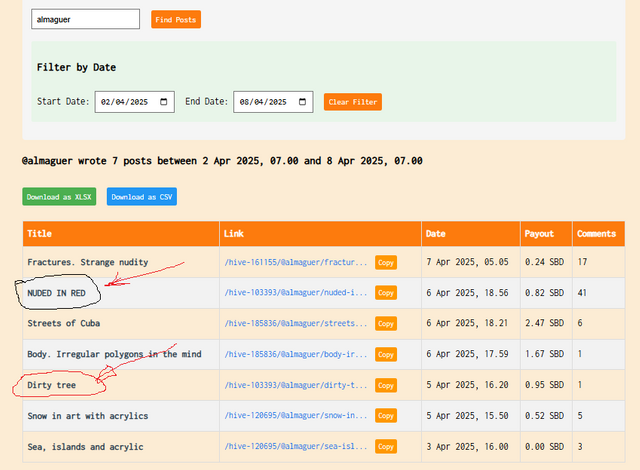This screenshot has height=470, width=640.
Task: Copy link for NUDED IN RED post
Action: click(386, 293)
